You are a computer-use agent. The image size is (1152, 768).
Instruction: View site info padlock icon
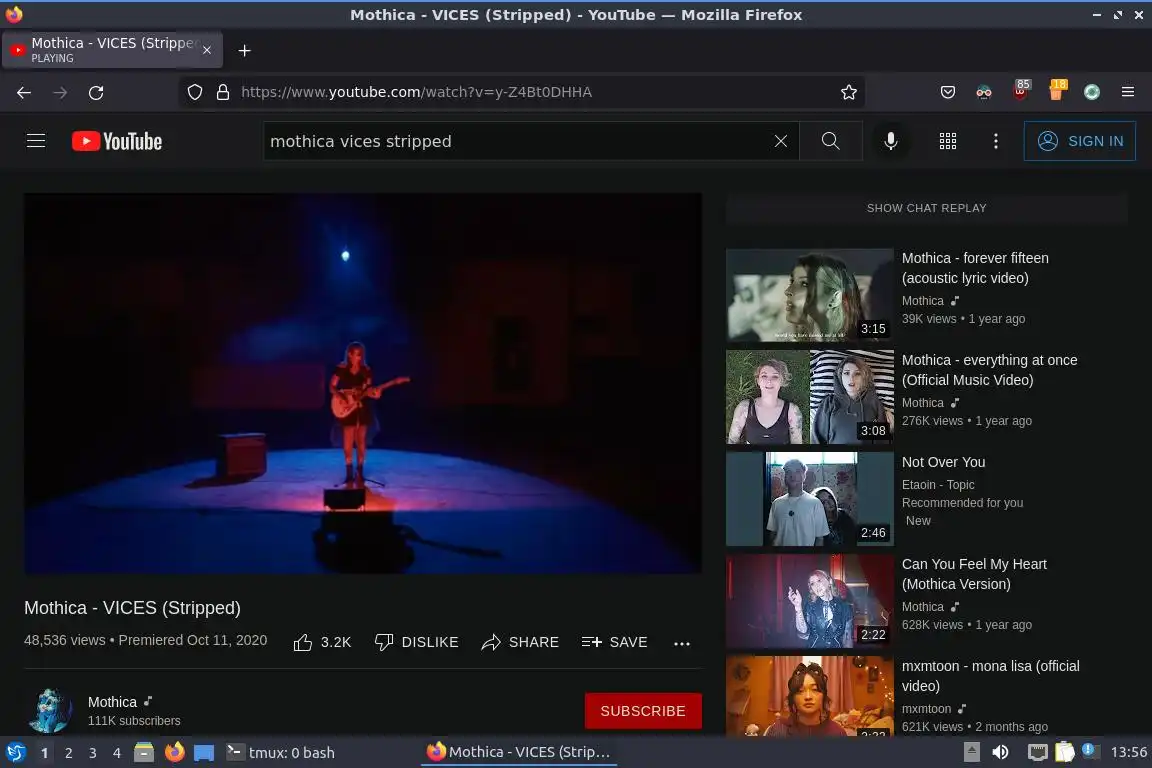(223, 92)
